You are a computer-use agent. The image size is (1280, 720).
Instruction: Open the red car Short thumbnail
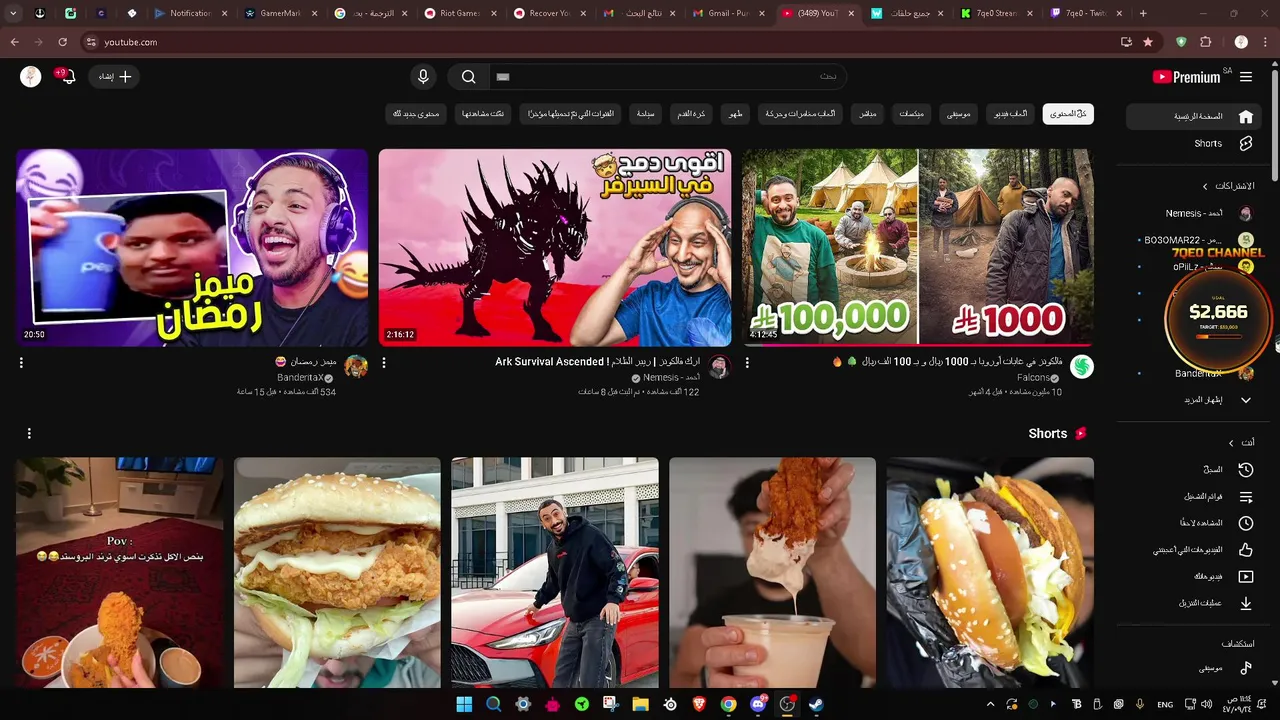click(555, 573)
